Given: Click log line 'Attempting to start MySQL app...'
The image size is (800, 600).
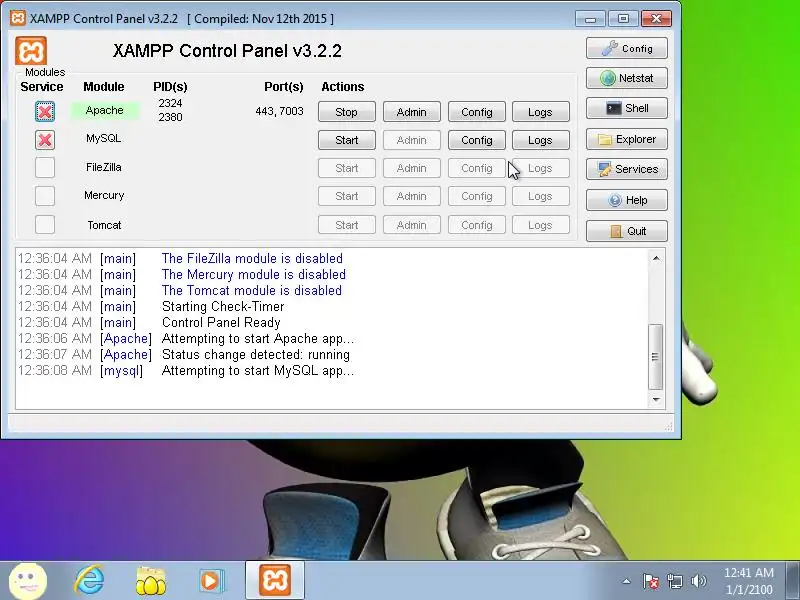Looking at the screenshot, I should tap(258, 370).
